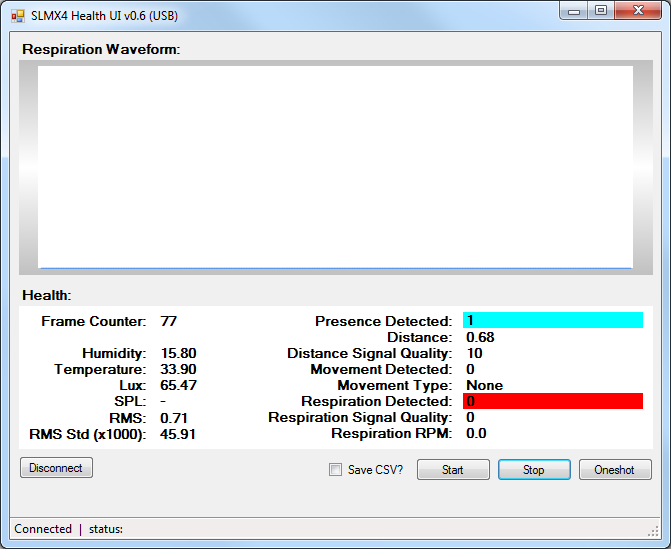
Task: Click the Temperature value 33.90
Action: click(x=178, y=369)
